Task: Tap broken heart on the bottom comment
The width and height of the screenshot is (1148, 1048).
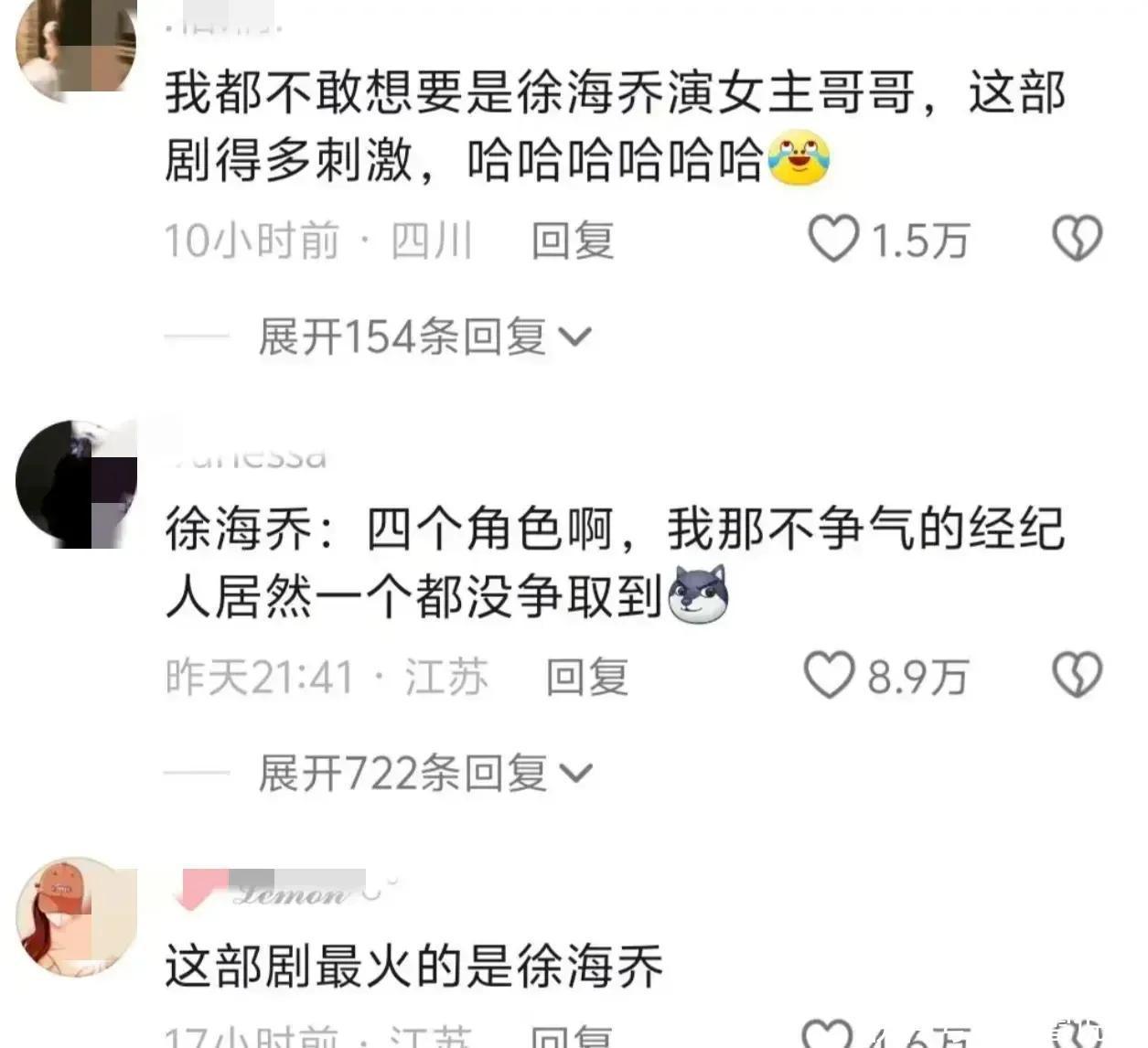Action: pos(1077,1033)
